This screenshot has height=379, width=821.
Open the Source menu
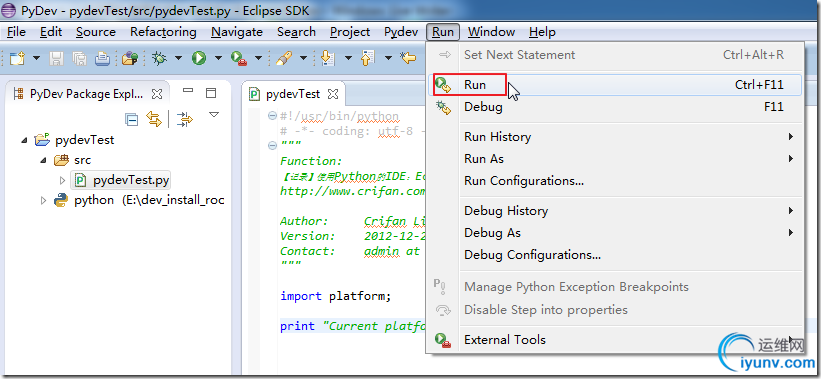tap(96, 32)
